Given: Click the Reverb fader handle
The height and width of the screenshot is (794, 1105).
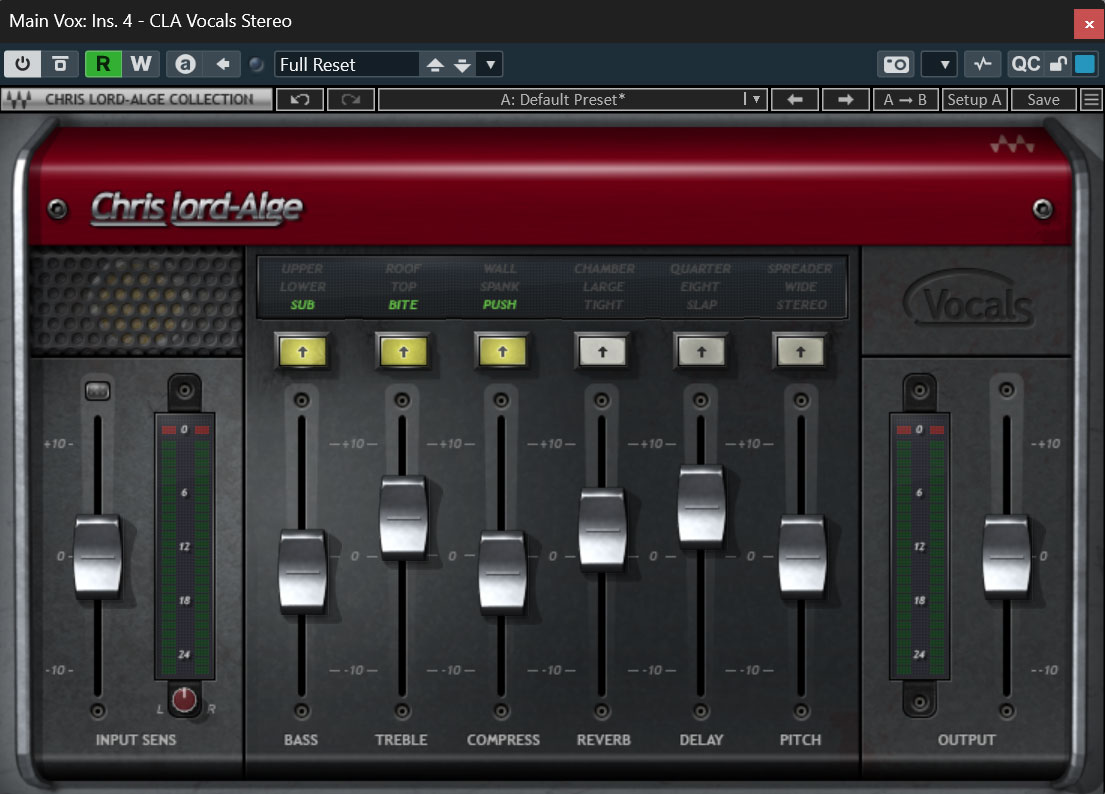Looking at the screenshot, I should pyautogui.click(x=602, y=527).
